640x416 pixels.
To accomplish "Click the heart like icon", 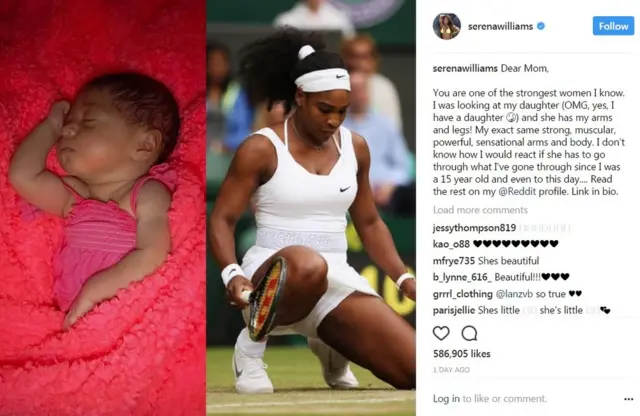I will (x=441, y=334).
